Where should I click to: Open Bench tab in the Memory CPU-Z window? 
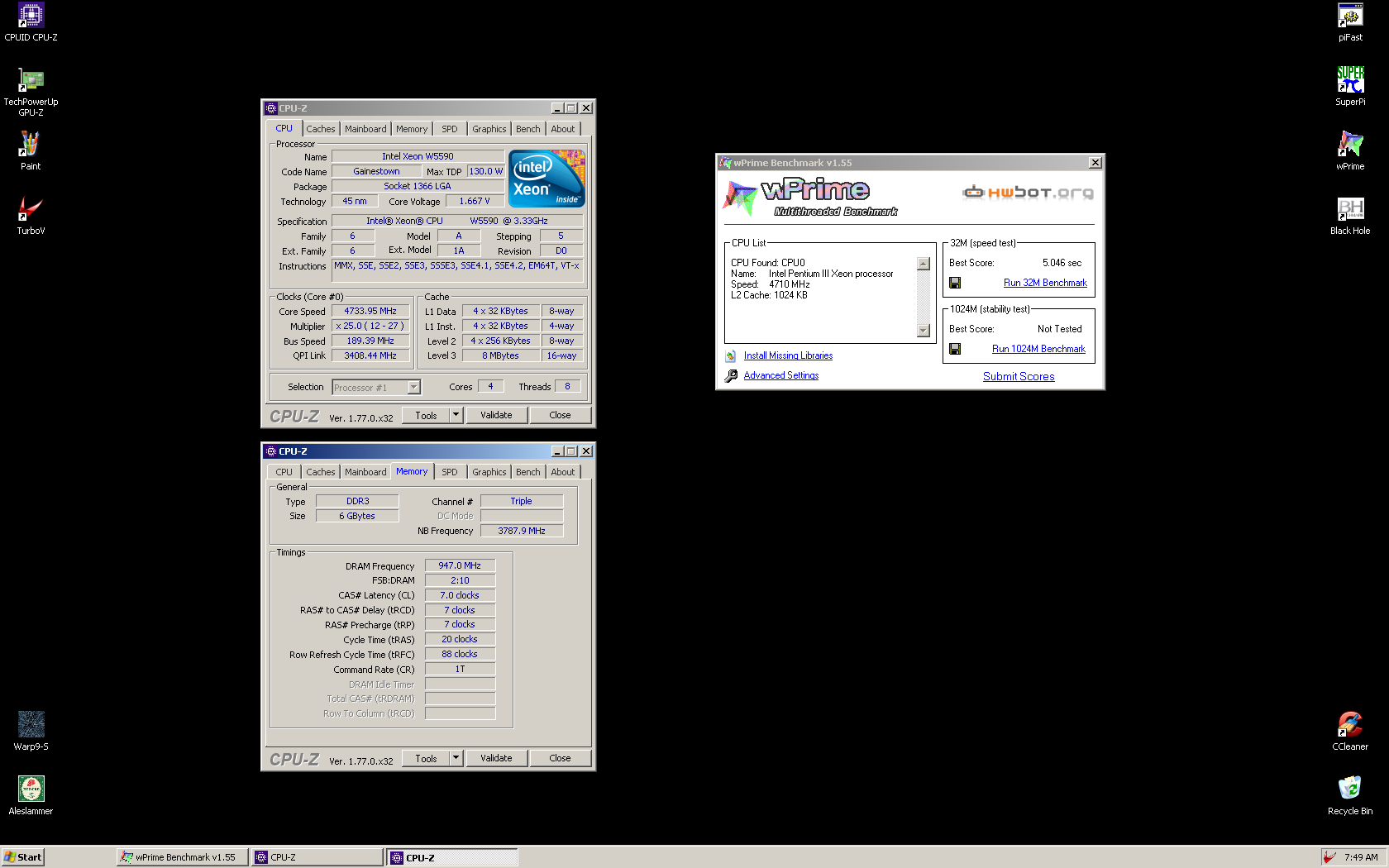528,472
